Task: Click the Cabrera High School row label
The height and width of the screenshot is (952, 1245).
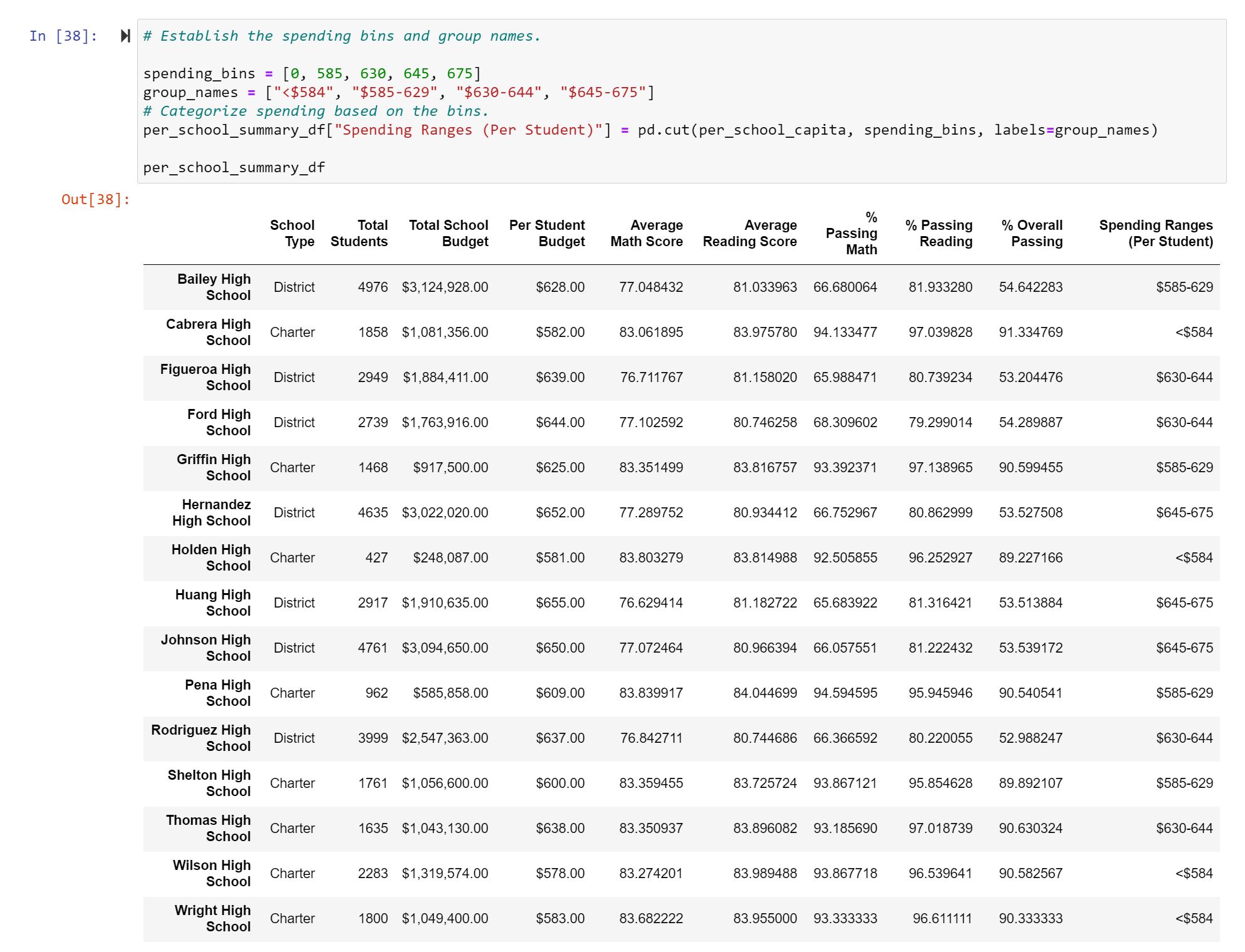Action: pos(208,332)
